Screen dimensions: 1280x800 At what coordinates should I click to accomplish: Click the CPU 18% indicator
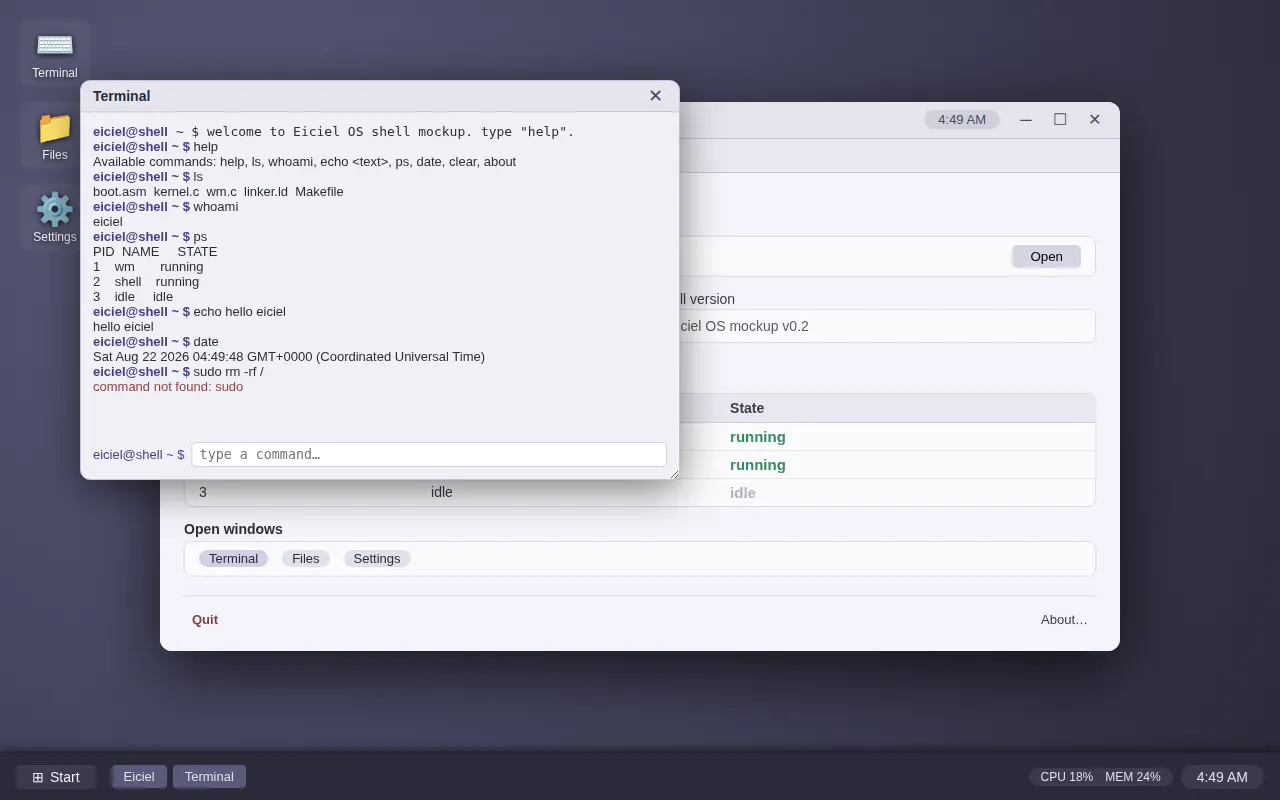[x=1066, y=777]
